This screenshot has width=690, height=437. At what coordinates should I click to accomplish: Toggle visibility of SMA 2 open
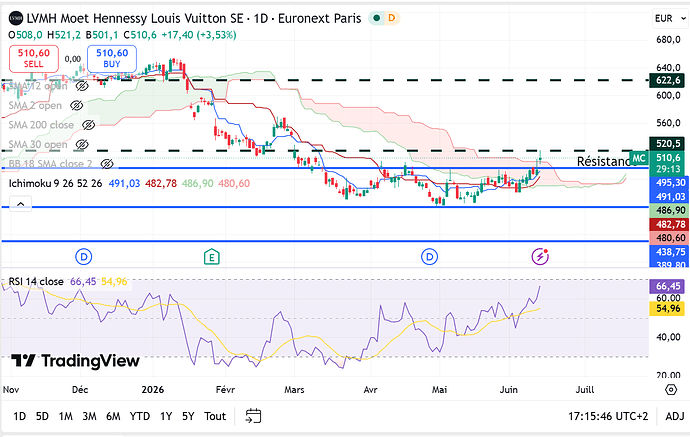tap(77, 106)
